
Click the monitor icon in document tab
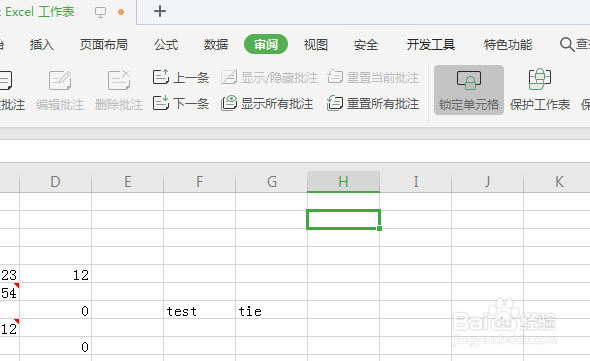(x=100, y=12)
